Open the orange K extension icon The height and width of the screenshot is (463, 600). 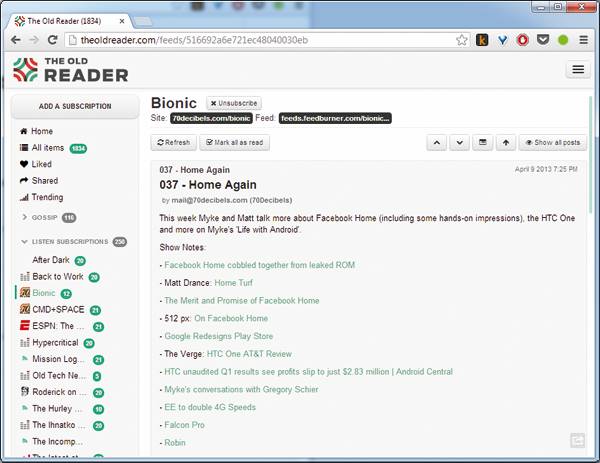pyautogui.click(x=482, y=40)
